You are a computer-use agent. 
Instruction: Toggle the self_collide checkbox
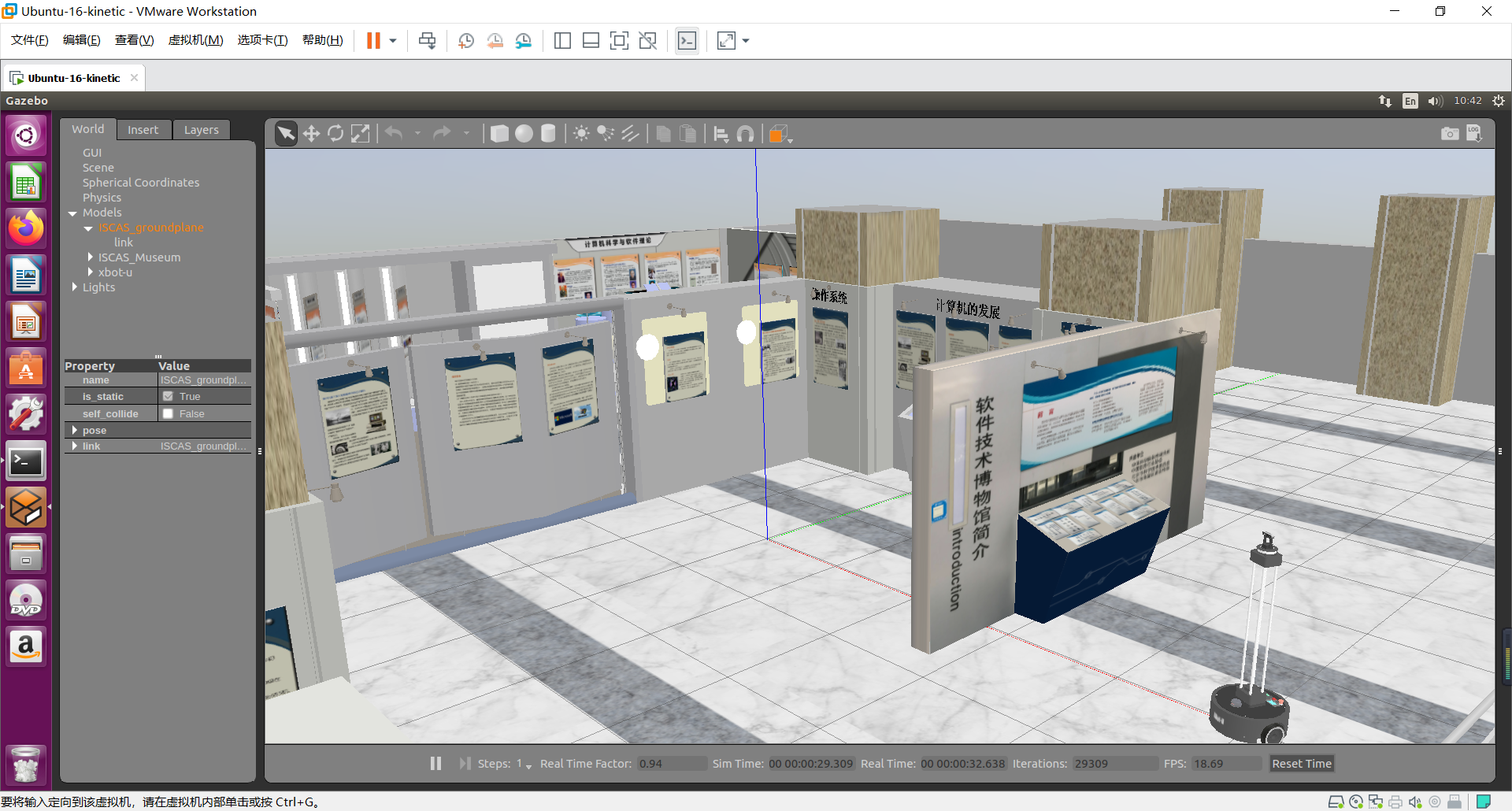pyautogui.click(x=168, y=414)
